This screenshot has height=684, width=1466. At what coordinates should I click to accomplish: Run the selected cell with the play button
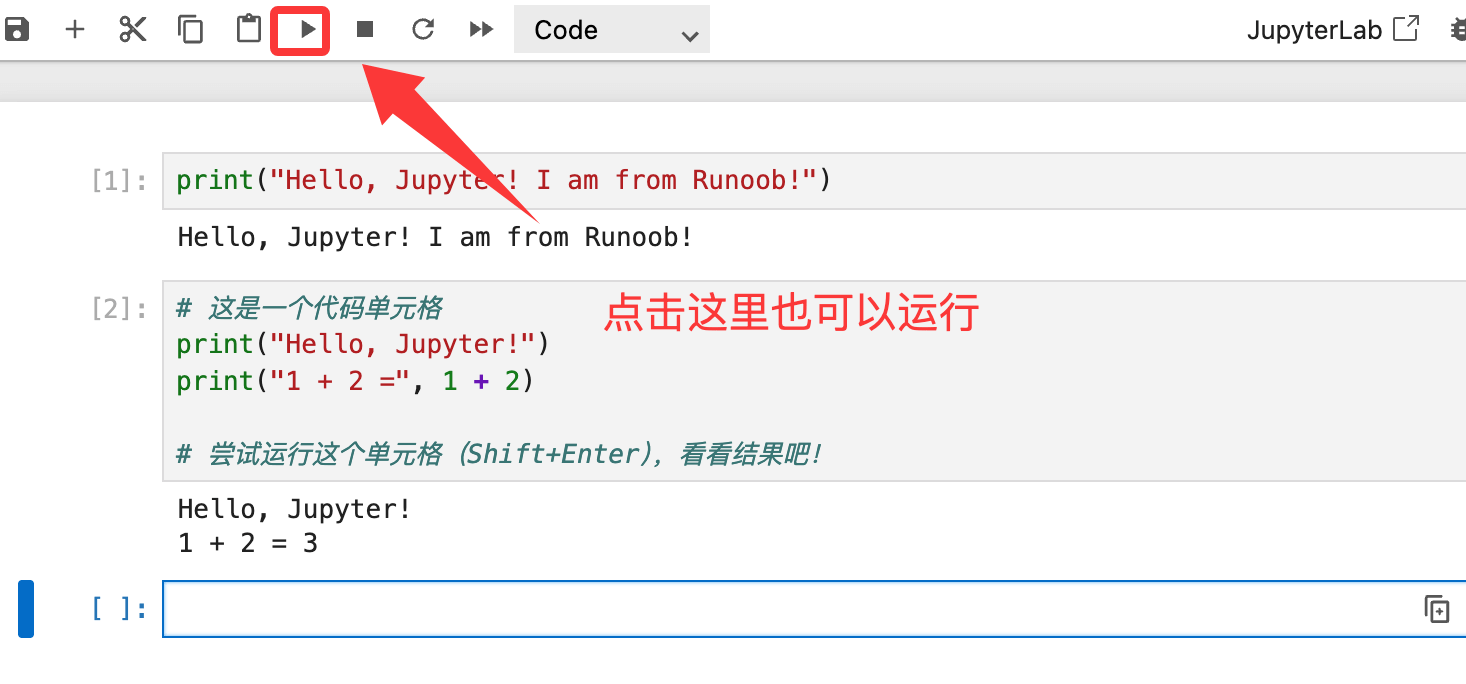[308, 30]
